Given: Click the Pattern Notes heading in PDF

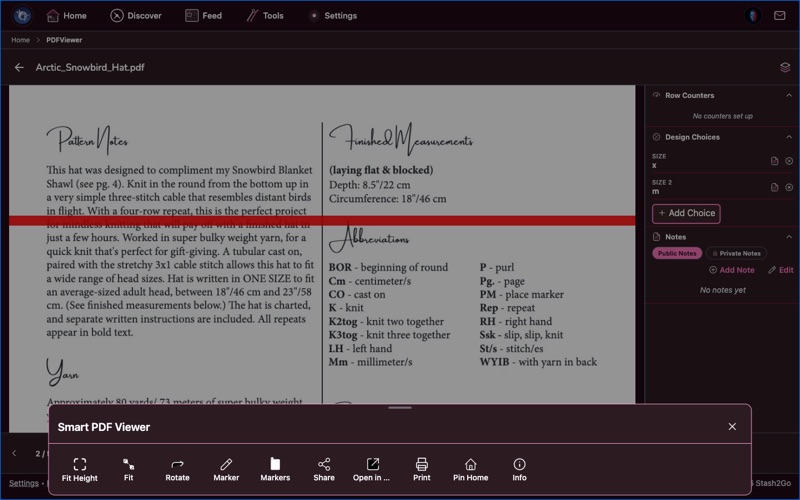Looking at the screenshot, I should (87, 140).
